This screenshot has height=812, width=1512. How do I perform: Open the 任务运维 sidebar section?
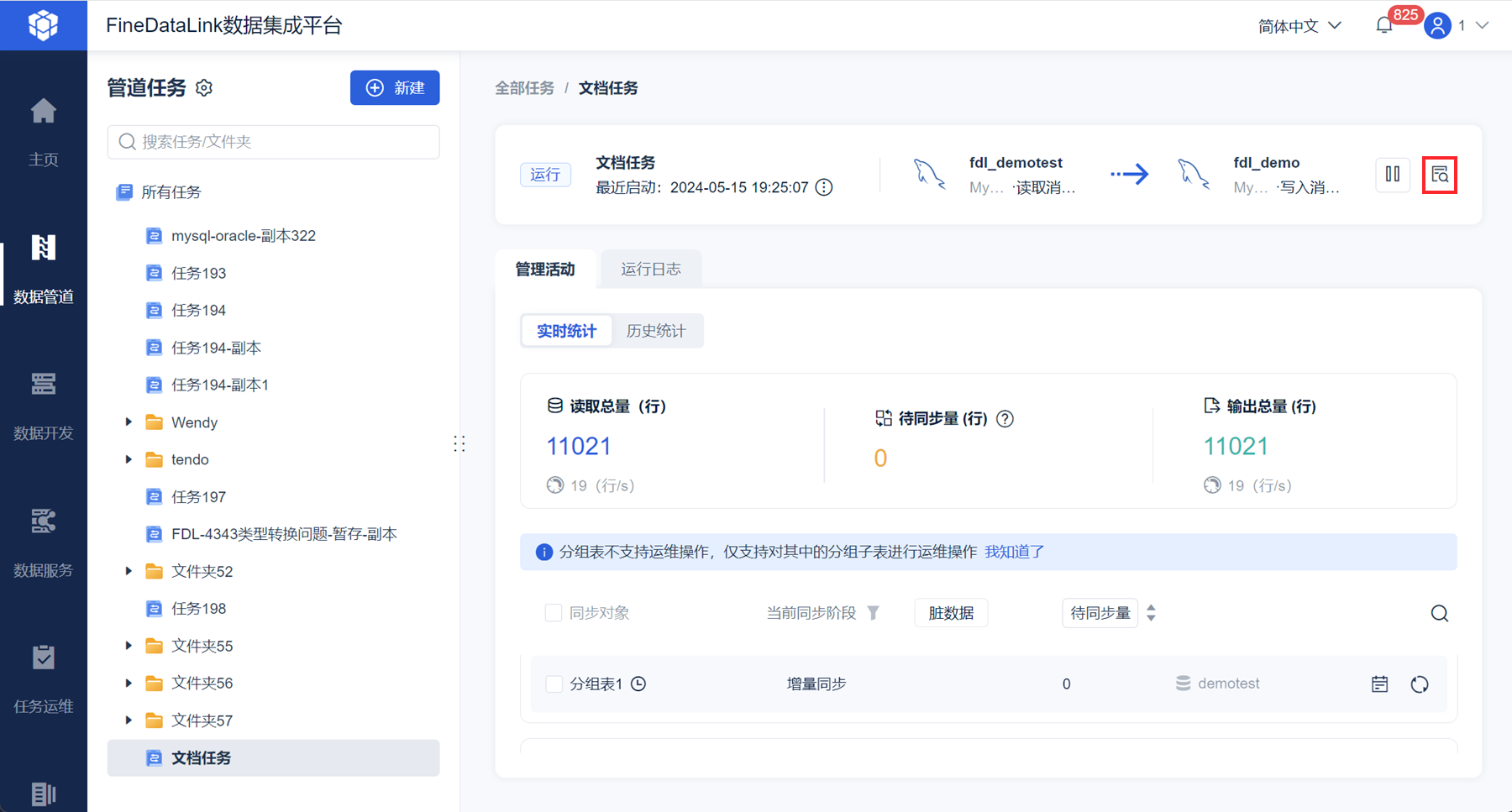pyautogui.click(x=44, y=679)
